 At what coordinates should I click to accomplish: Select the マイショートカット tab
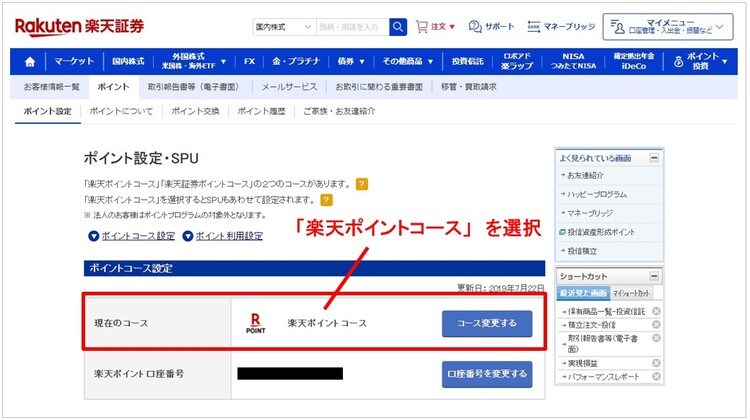coord(631,293)
